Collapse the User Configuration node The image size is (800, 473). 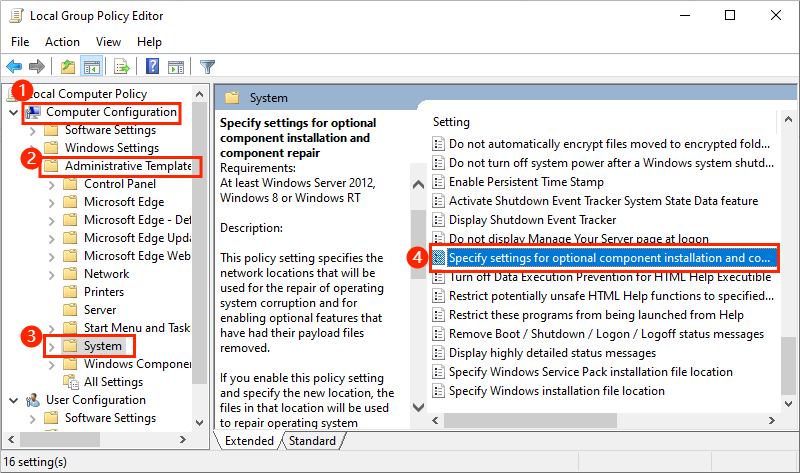click(x=14, y=401)
